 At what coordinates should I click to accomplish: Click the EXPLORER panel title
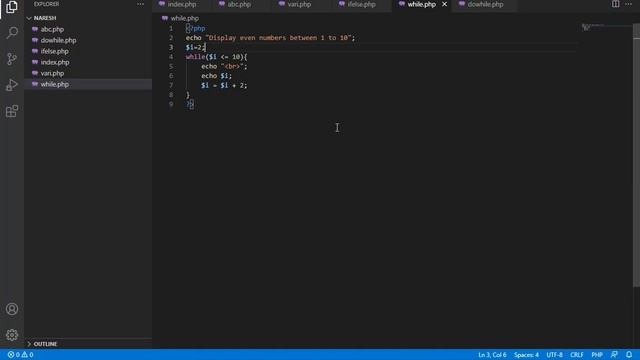point(47,4)
